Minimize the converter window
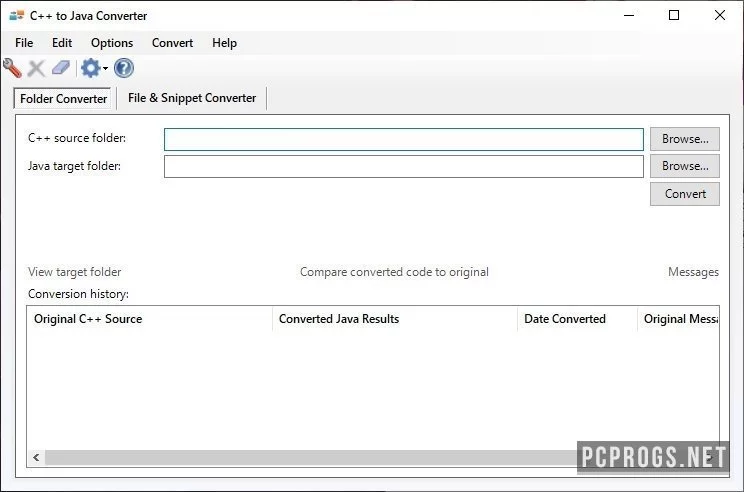This screenshot has width=744, height=492. pyautogui.click(x=629, y=15)
